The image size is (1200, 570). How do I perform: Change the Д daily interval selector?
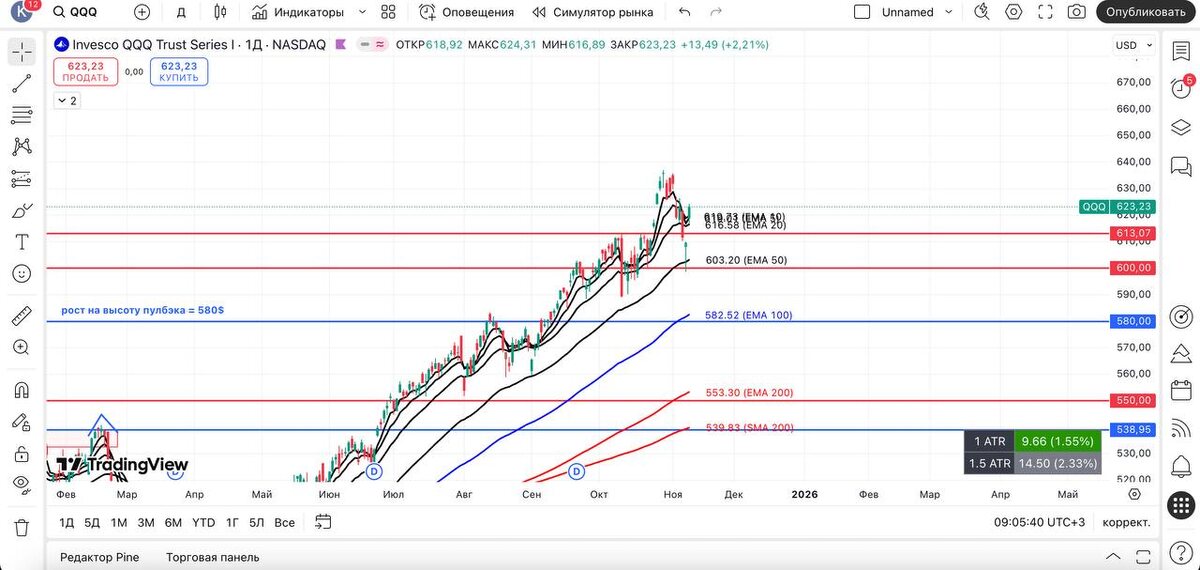181,12
